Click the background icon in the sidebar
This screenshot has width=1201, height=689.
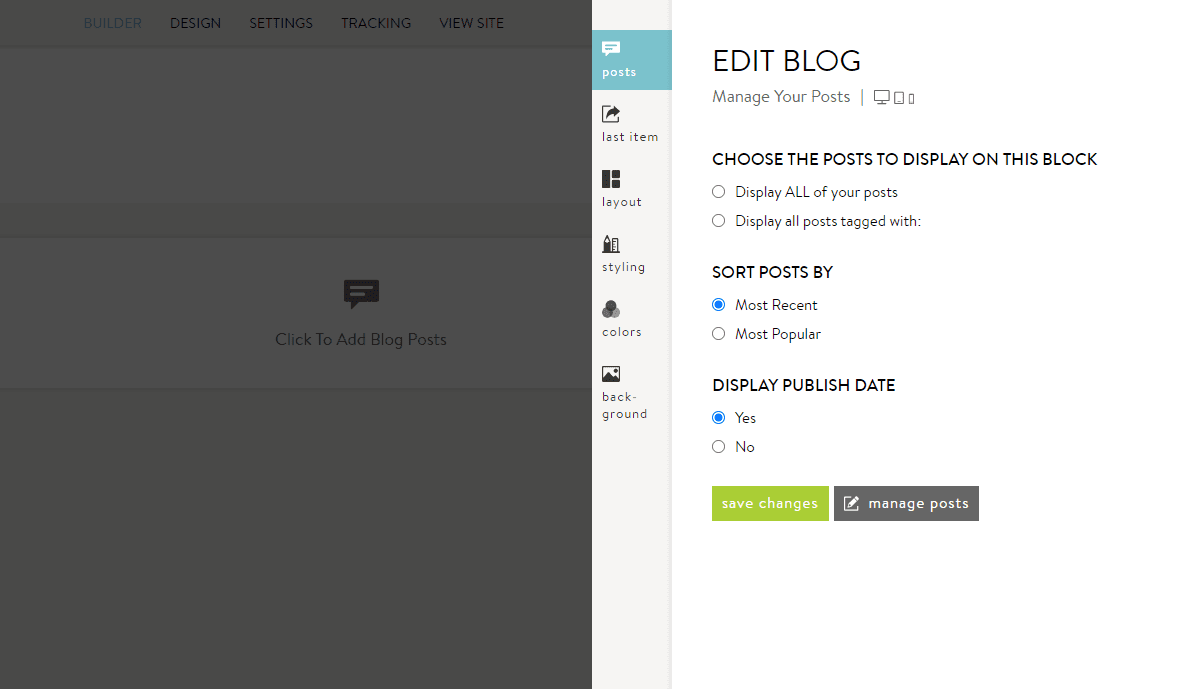click(622, 390)
